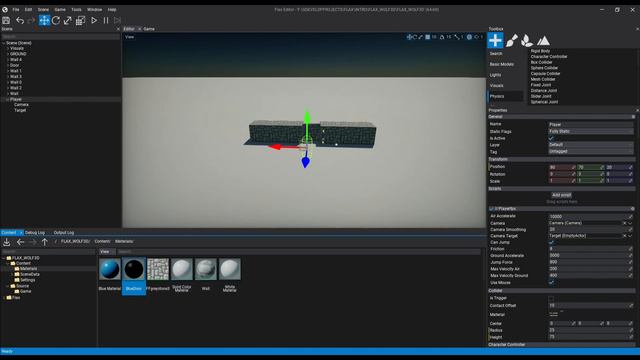Click the Redo arrow icon
This screenshot has height=360, width=640.
coord(31,20)
